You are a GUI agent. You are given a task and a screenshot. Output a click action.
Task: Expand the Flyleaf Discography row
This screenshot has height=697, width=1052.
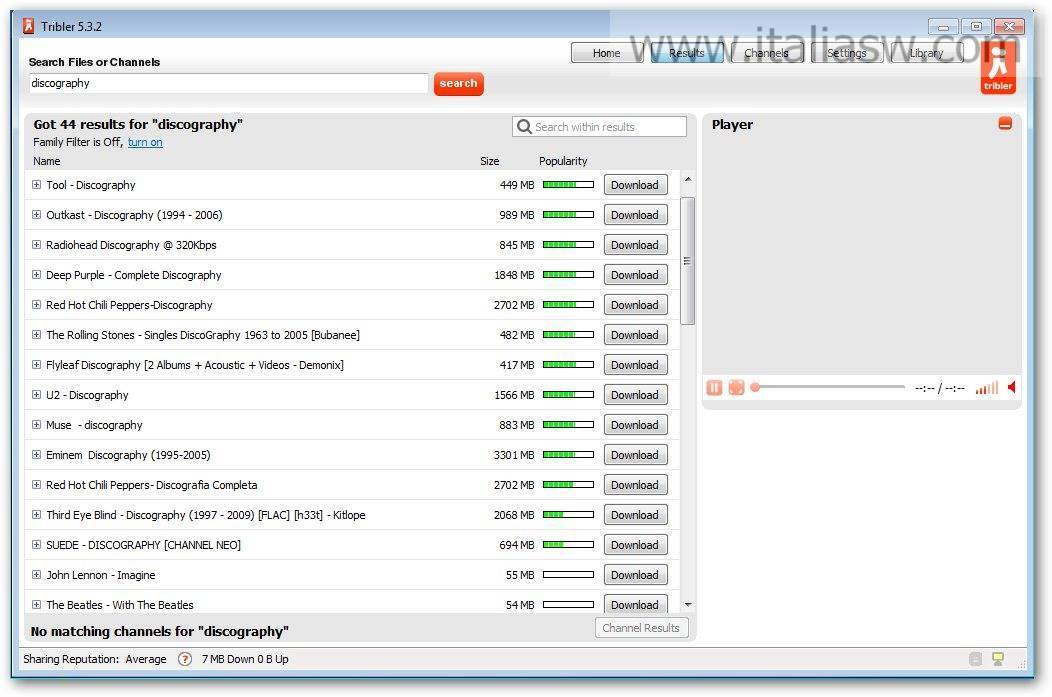pos(36,364)
